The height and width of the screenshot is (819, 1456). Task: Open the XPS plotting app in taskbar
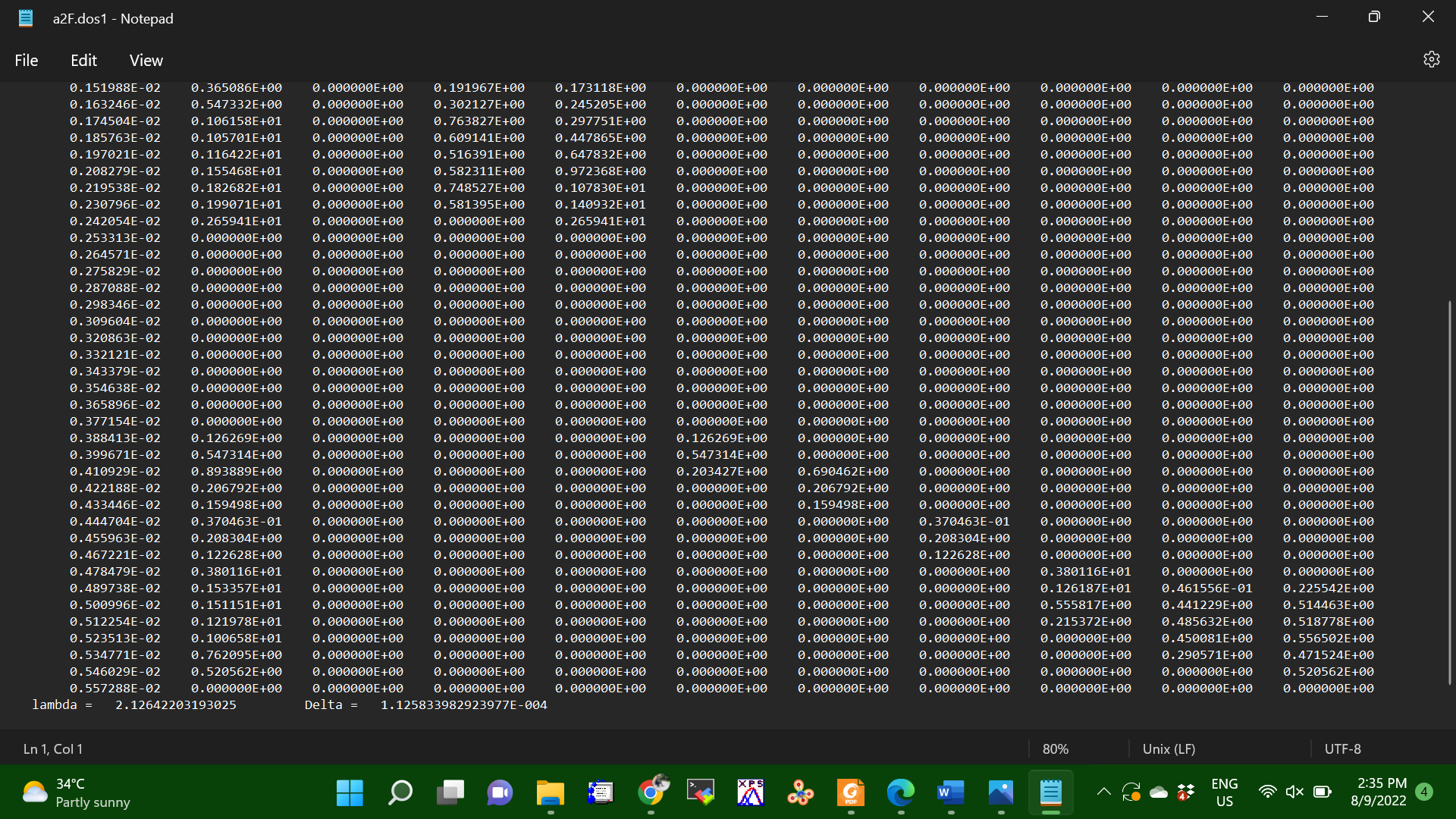point(751,793)
